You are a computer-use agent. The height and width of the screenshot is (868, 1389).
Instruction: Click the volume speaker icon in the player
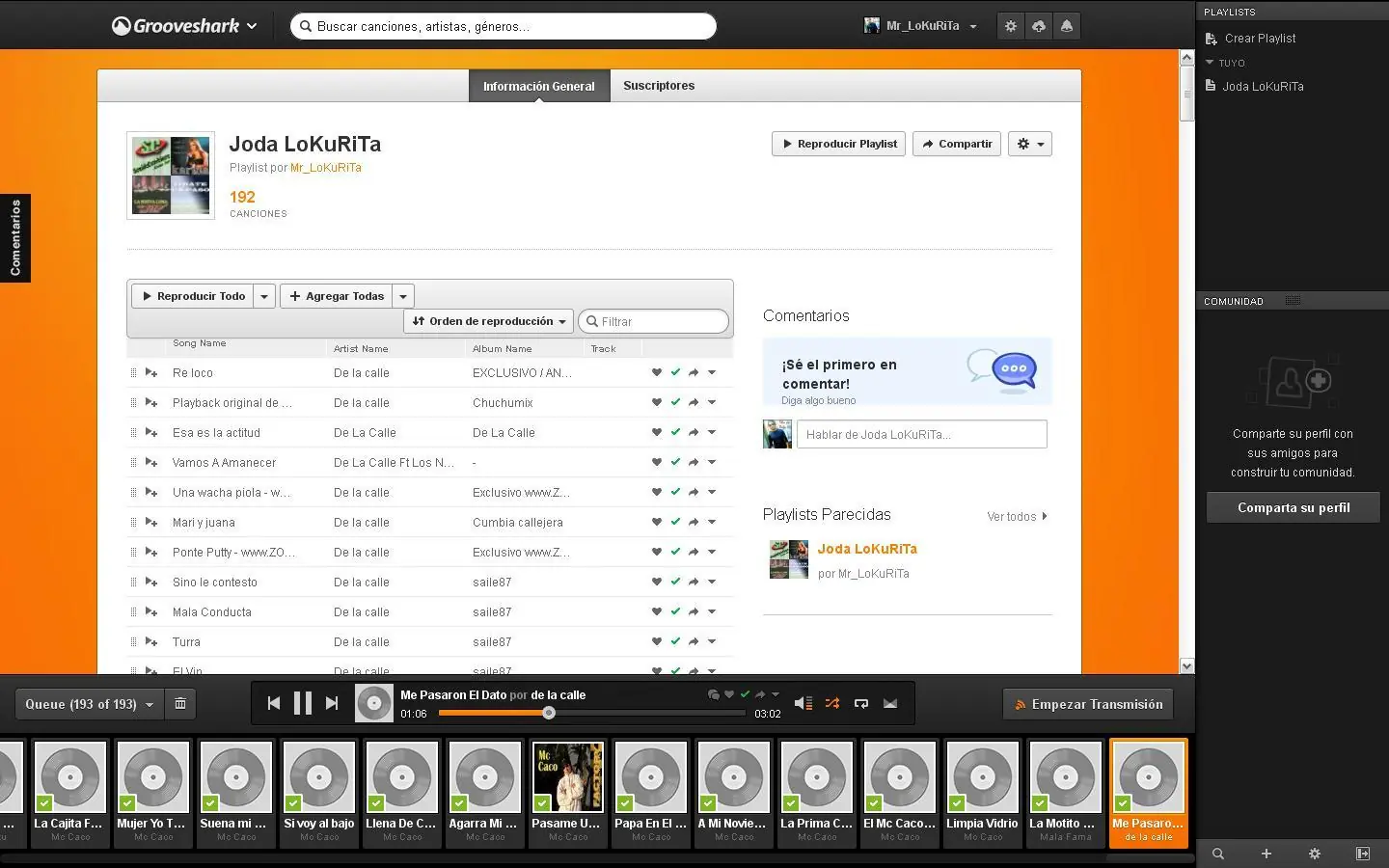pyautogui.click(x=803, y=703)
